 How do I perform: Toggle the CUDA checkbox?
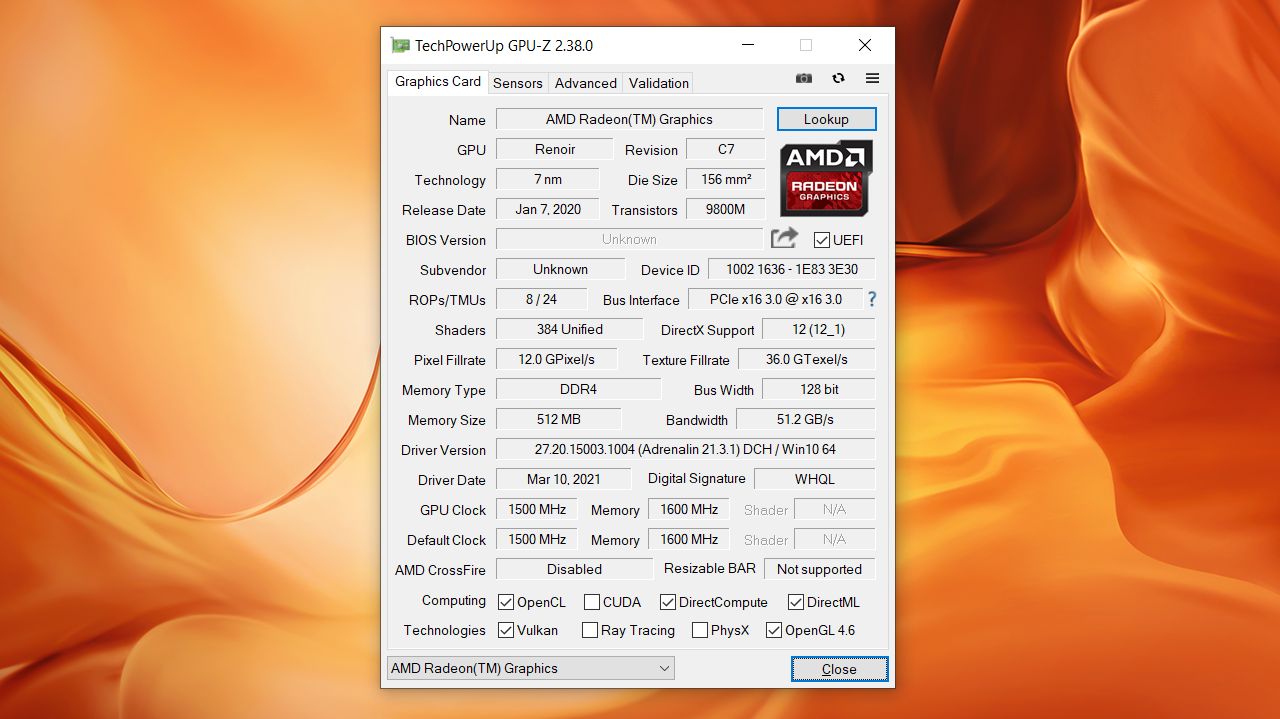592,602
